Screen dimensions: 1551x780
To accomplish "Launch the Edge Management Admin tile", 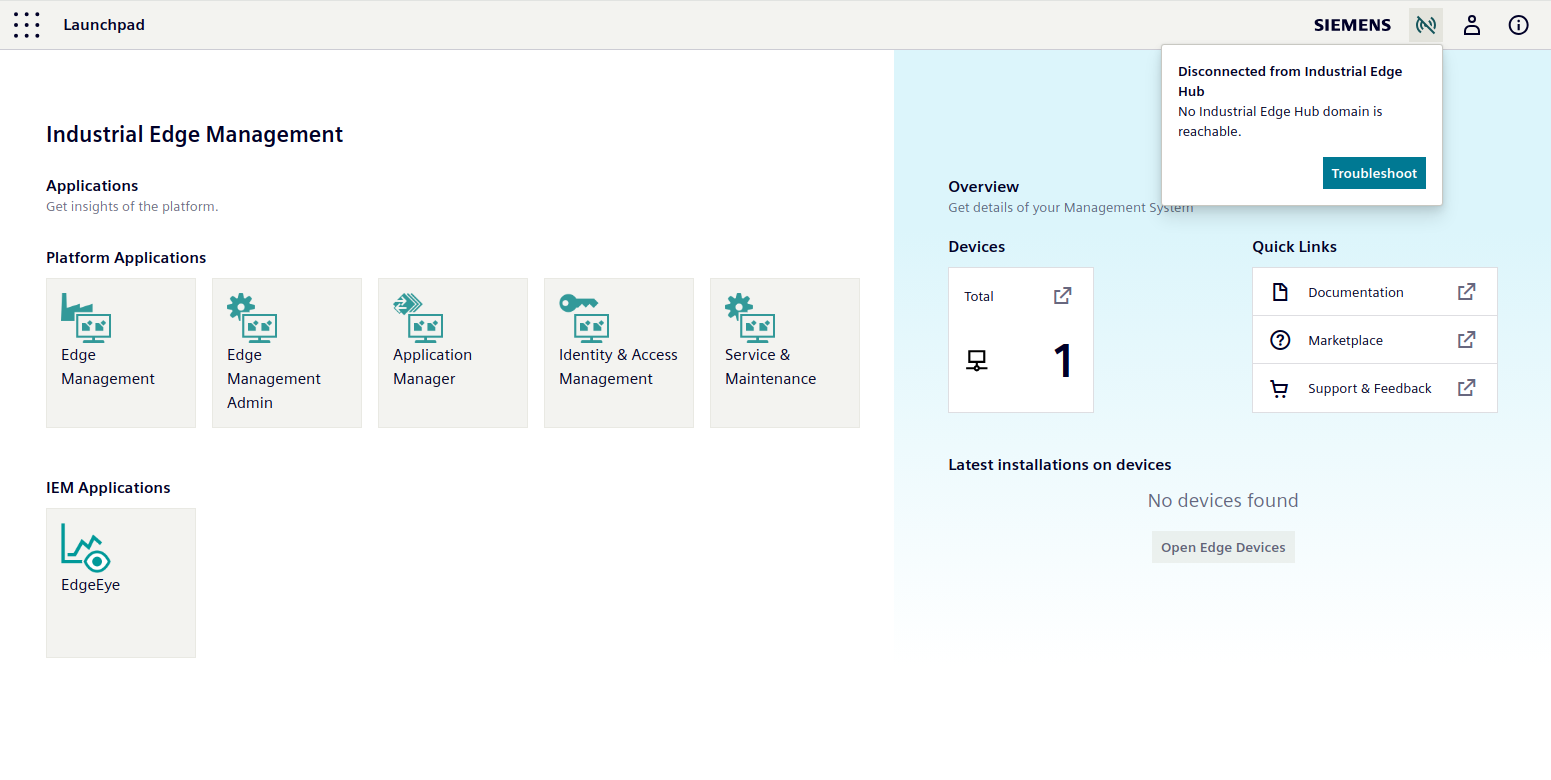I will click(287, 353).
